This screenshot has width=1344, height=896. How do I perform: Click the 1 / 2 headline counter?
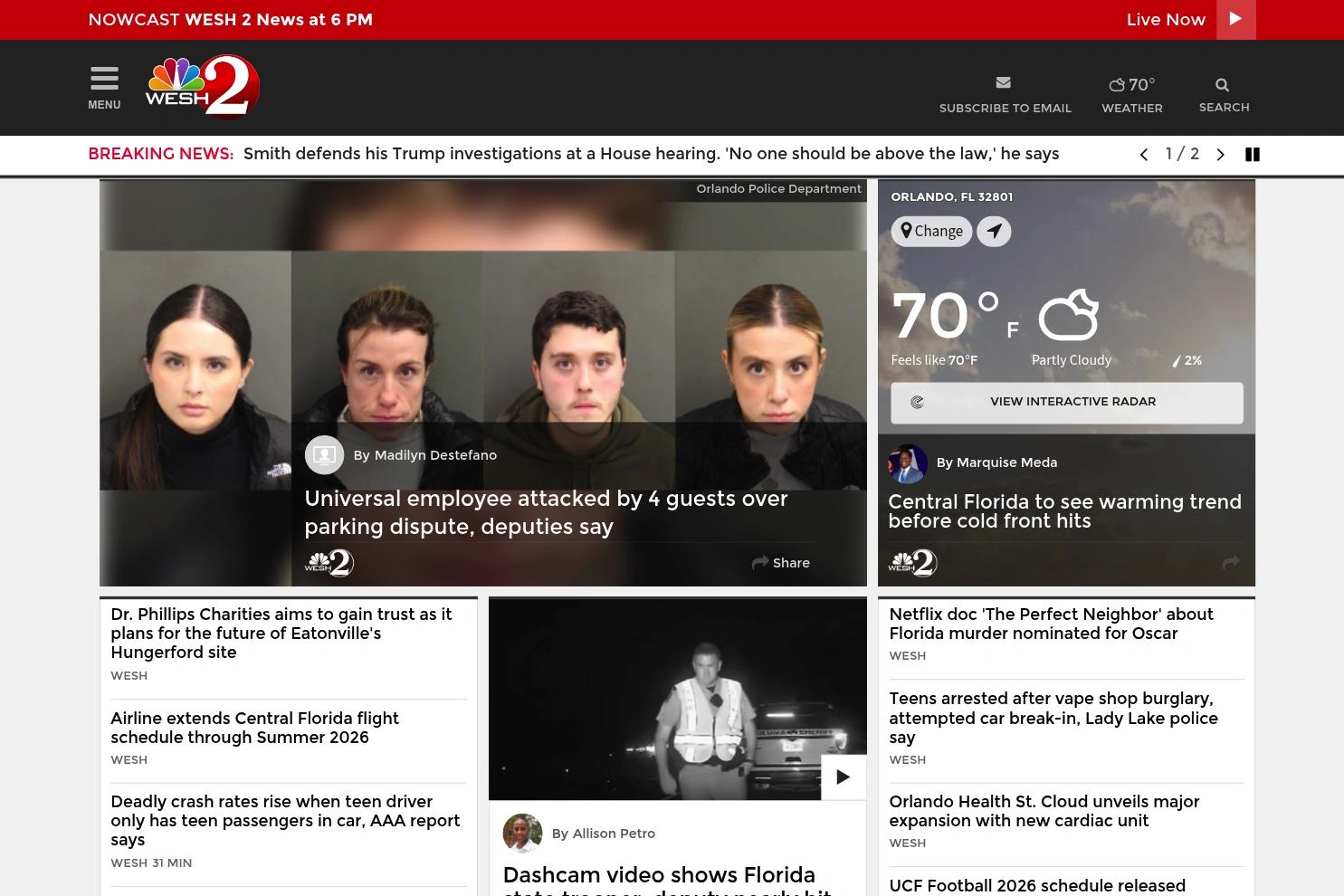coord(1182,154)
